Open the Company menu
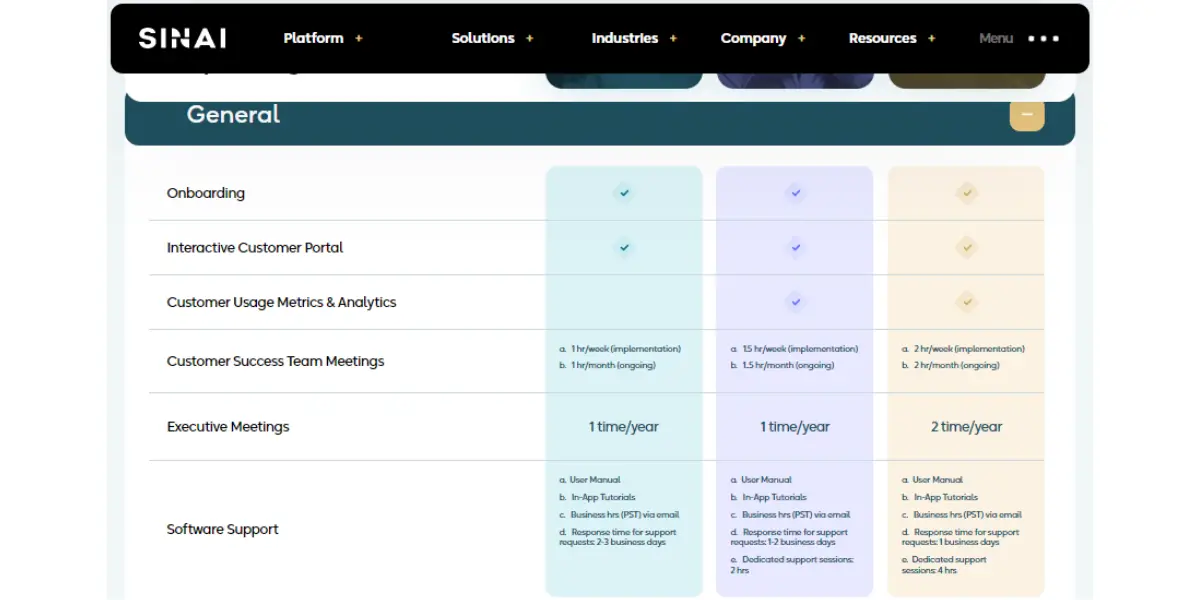1200x600 pixels. coord(753,38)
